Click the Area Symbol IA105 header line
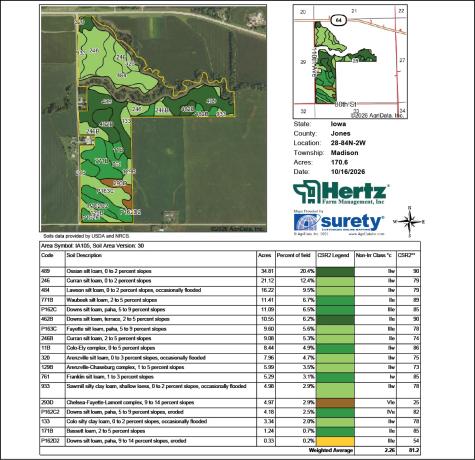475x460 pixels. [x=92, y=246]
